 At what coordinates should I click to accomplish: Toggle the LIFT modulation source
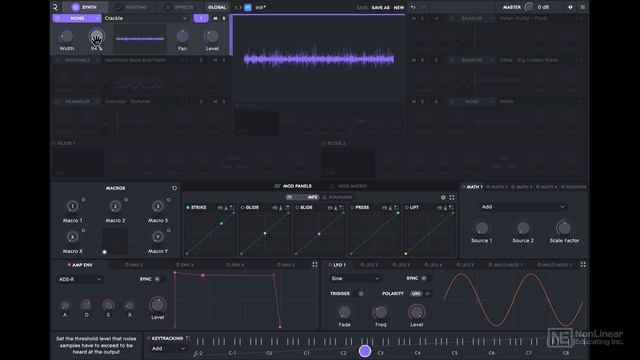[x=407, y=208]
